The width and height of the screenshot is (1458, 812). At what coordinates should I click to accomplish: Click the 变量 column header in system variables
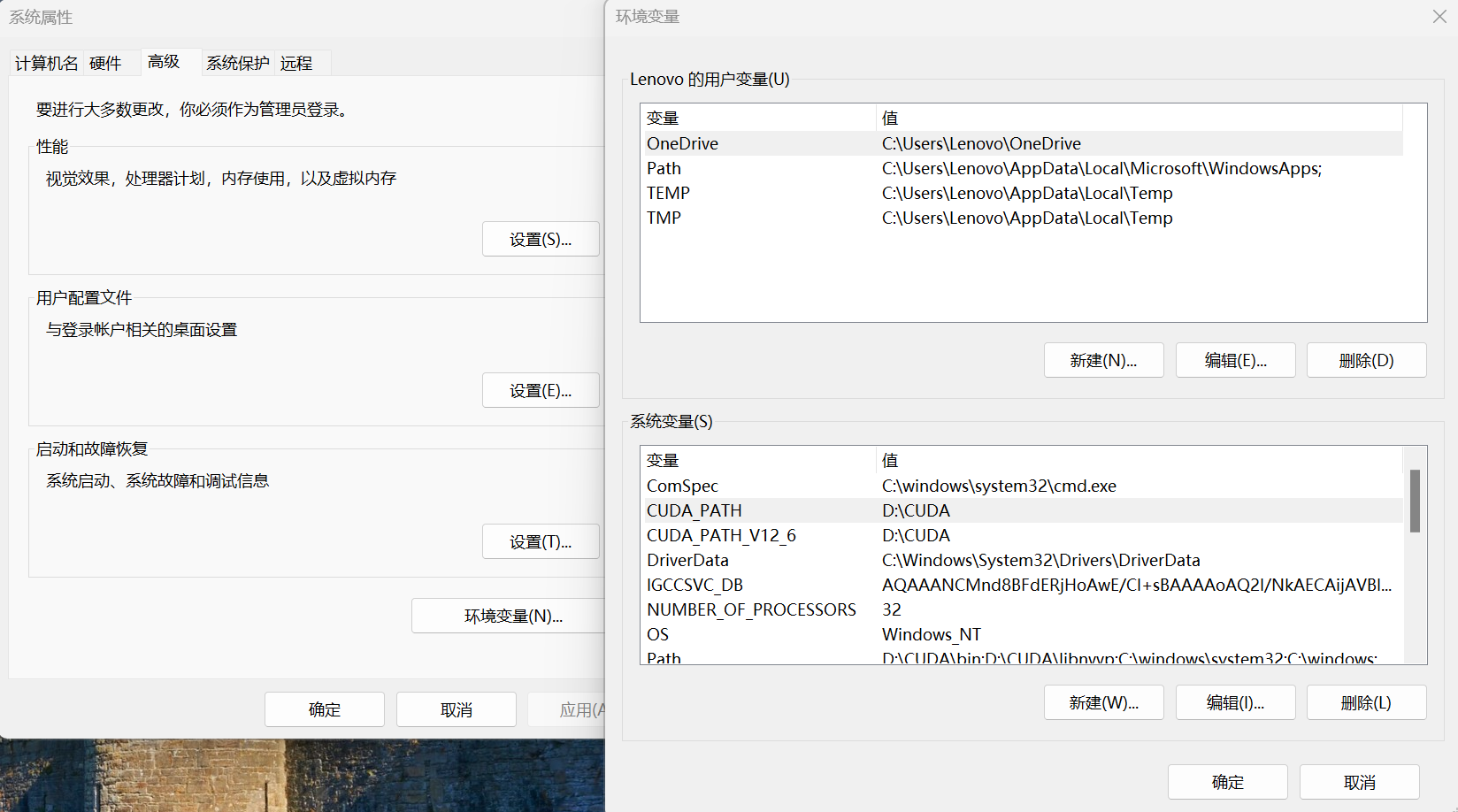click(758, 460)
